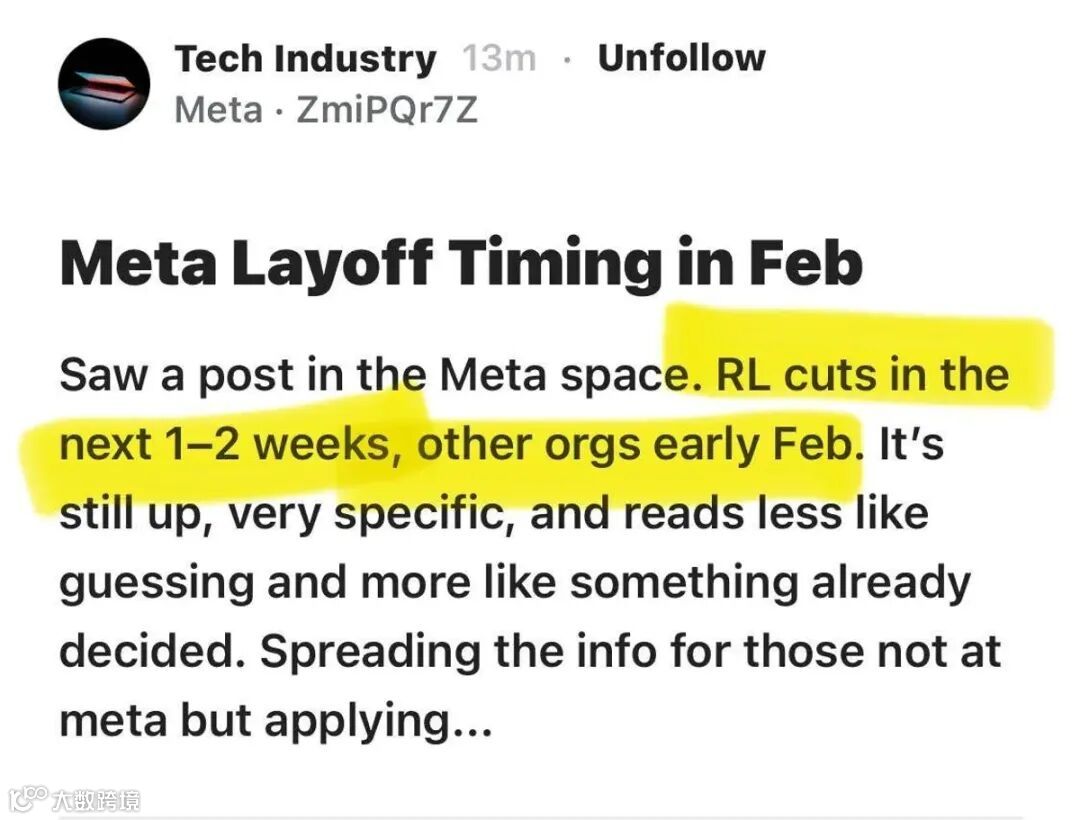Viewport: 1080px width, 820px height.
Task: Click the watermark logo icon at bottom-left
Action: click(x=28, y=799)
